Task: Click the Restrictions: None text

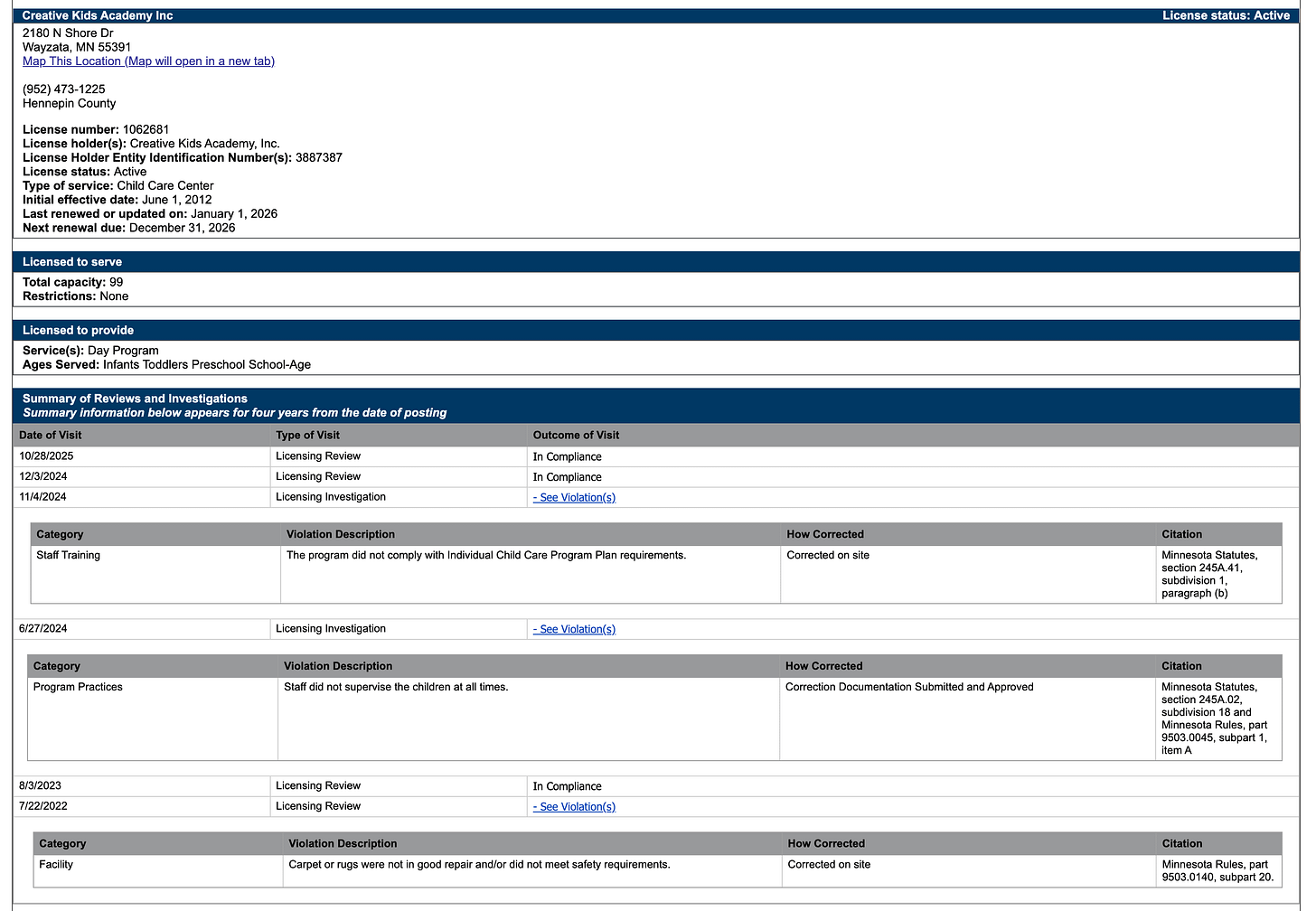Action: coord(76,296)
